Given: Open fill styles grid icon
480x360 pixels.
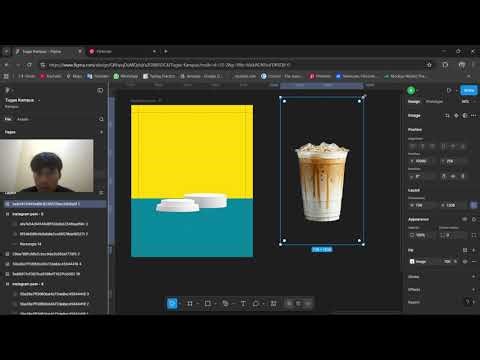Looking at the screenshot, I should click(465, 250).
